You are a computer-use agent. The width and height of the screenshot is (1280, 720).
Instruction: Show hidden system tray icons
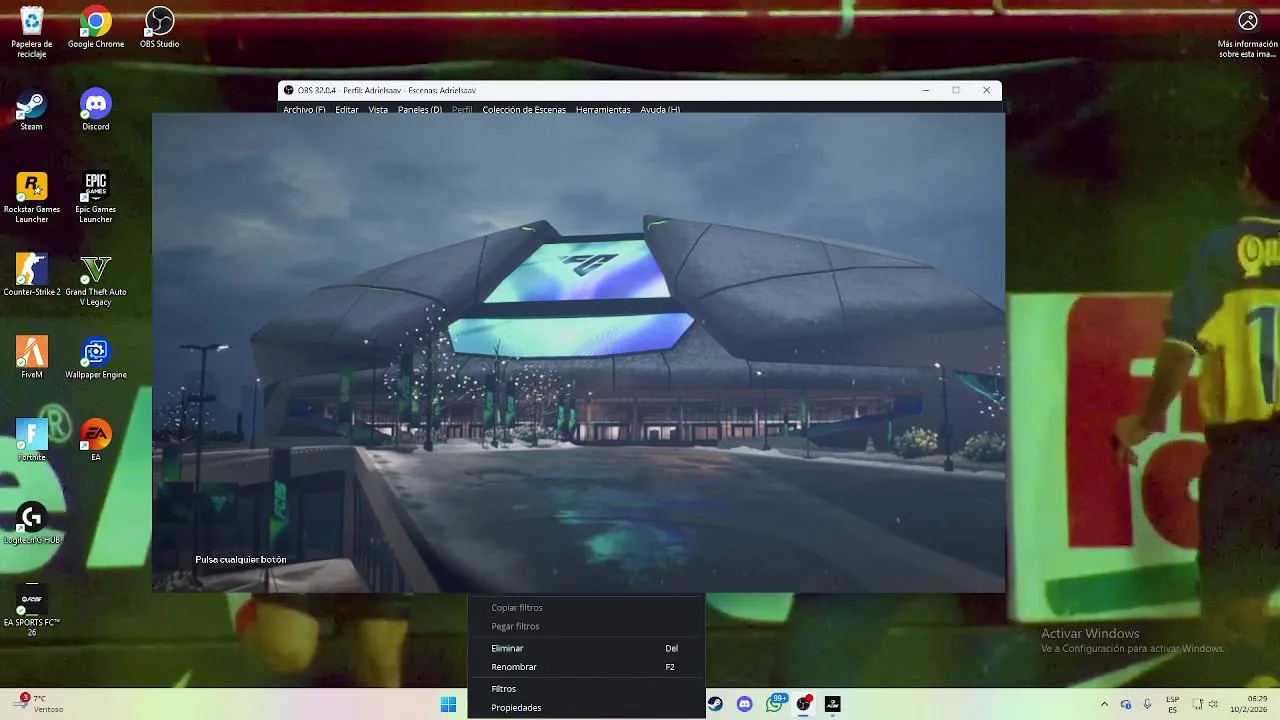pos(1104,704)
